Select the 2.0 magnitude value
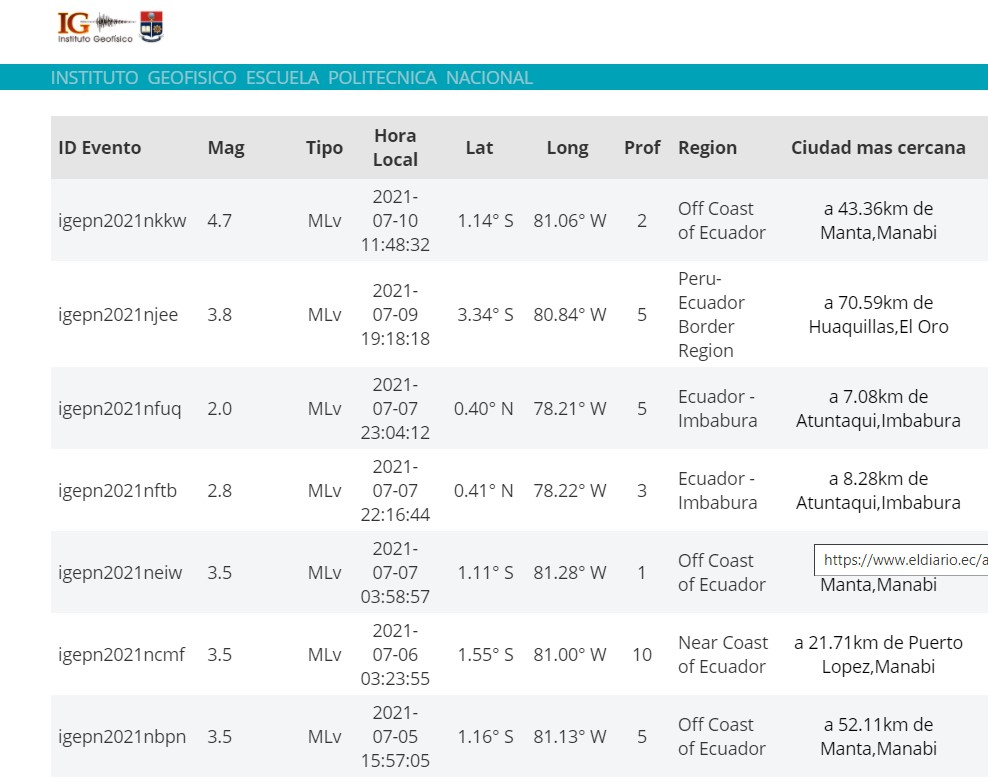 coord(219,408)
